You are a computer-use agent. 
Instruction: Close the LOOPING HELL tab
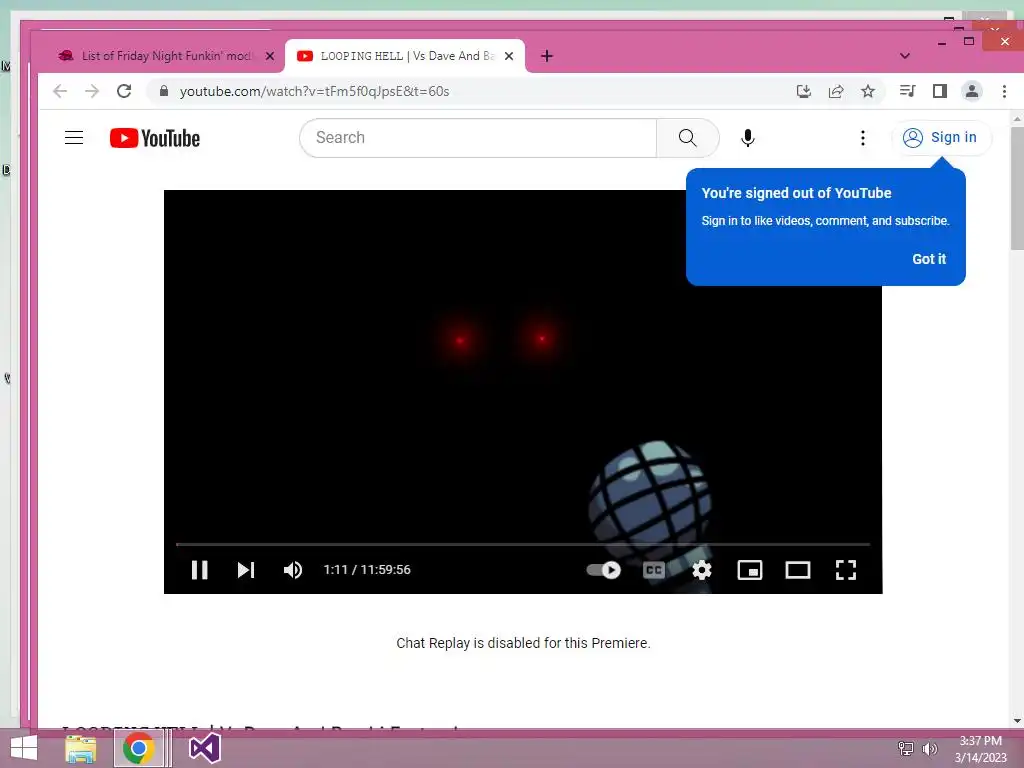pos(509,56)
